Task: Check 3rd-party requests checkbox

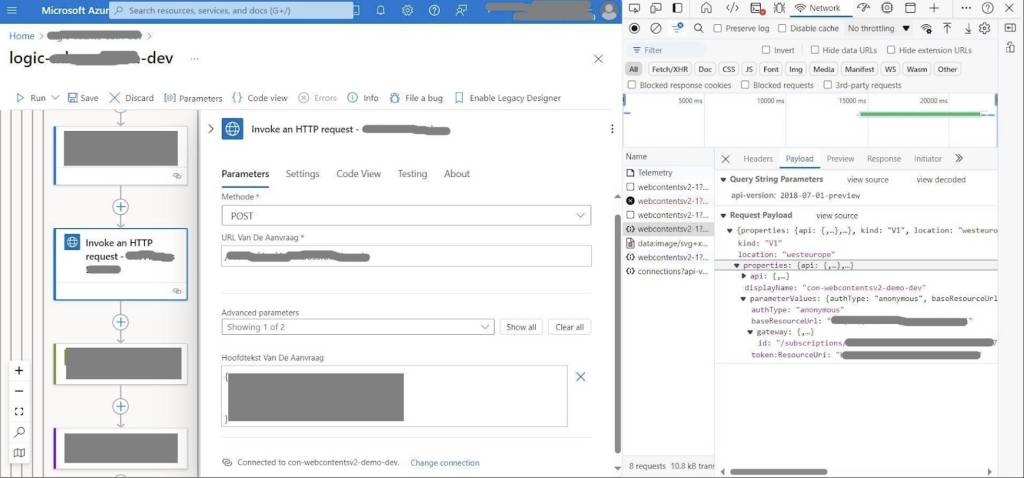Action: click(828, 85)
